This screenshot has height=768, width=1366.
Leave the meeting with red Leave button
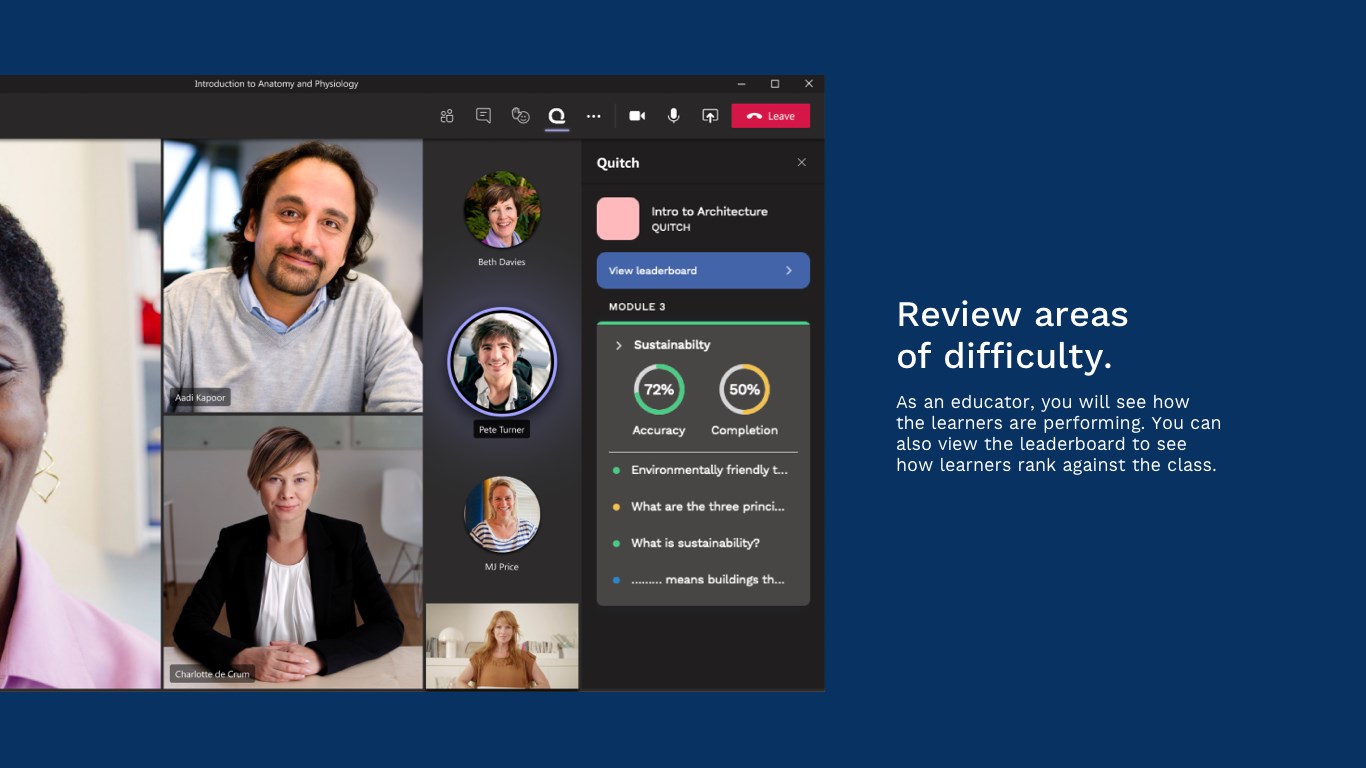(x=770, y=116)
